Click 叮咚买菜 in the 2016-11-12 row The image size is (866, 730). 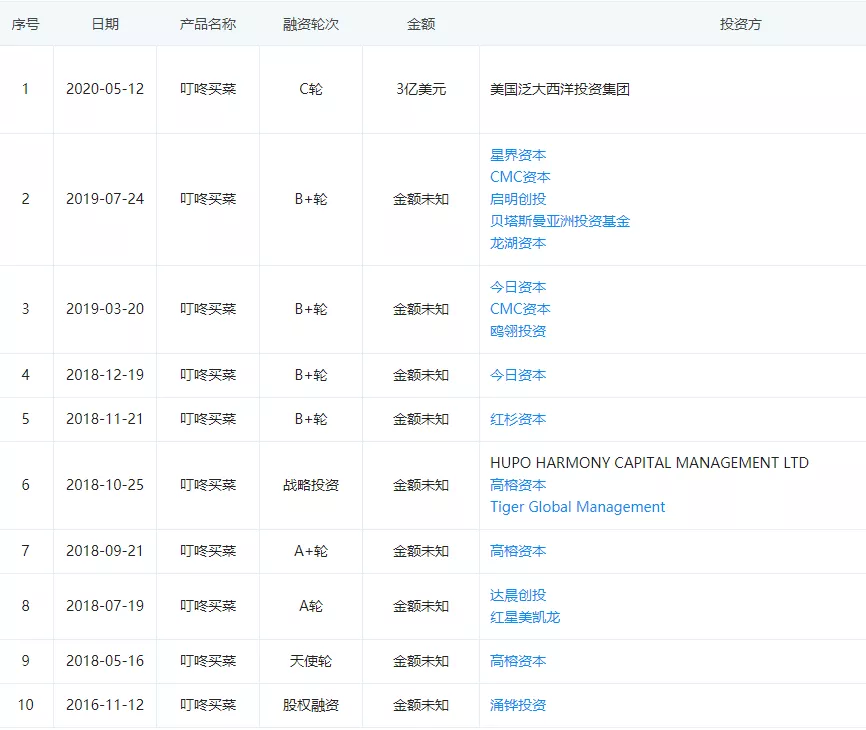point(208,705)
